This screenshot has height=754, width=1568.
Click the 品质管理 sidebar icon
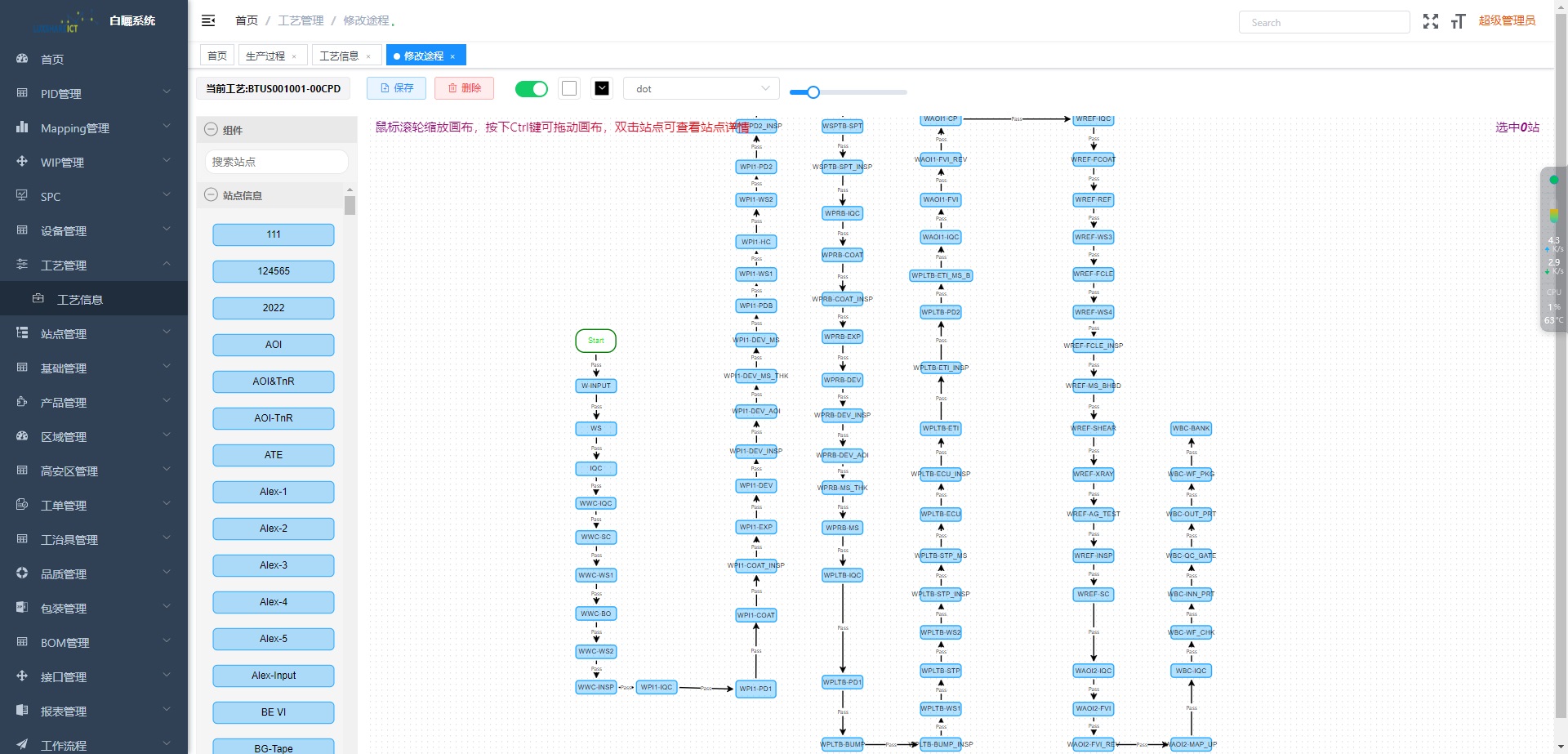pos(22,573)
